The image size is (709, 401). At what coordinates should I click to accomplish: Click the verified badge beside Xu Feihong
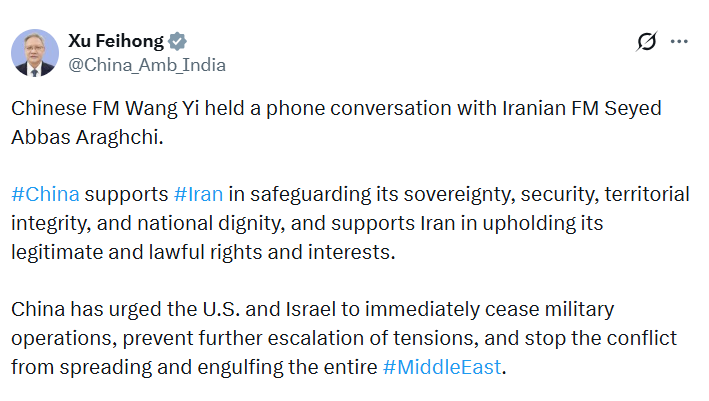point(178,41)
